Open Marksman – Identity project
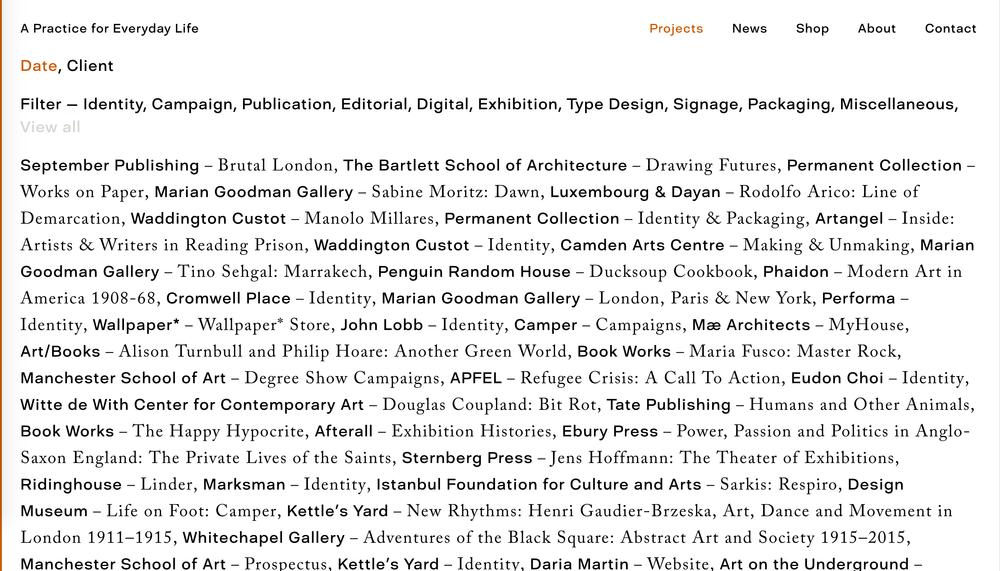This screenshot has width=1000, height=571. (284, 485)
